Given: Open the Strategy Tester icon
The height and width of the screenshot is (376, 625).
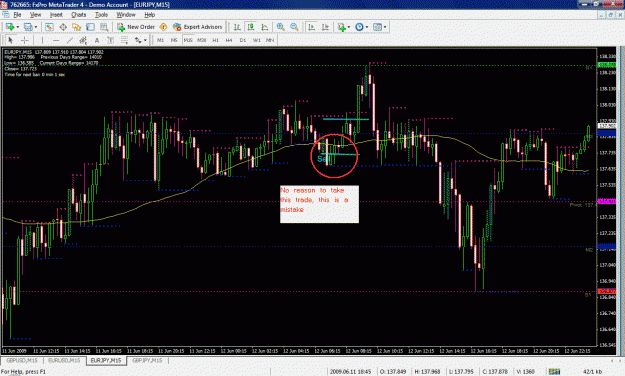Looking at the screenshot, I should pos(104,27).
